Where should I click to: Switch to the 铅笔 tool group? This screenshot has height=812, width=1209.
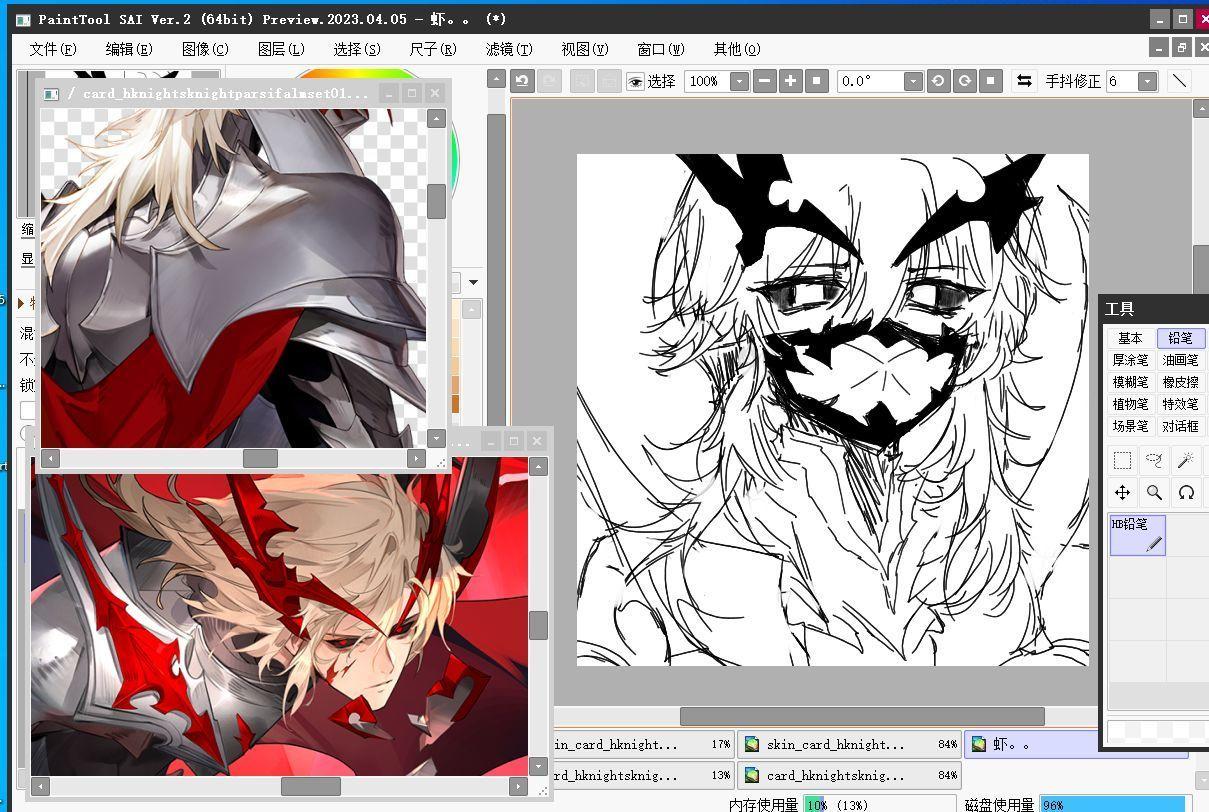(x=1180, y=338)
